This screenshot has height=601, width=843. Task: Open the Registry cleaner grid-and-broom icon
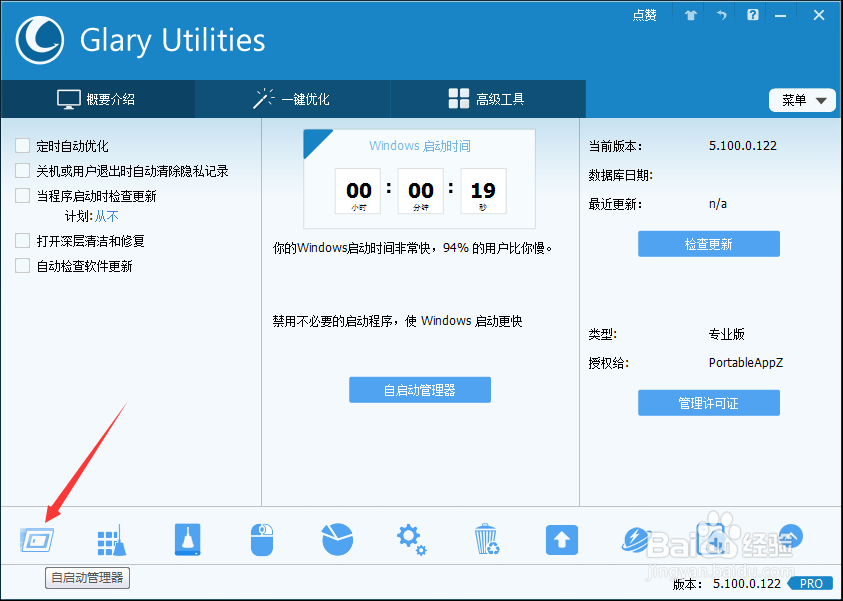[x=112, y=540]
